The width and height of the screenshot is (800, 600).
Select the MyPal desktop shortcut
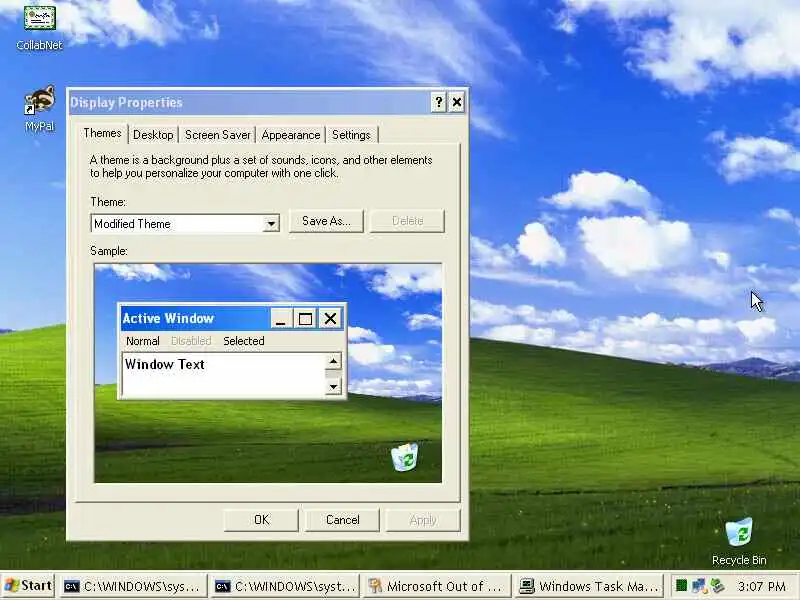click(x=39, y=108)
